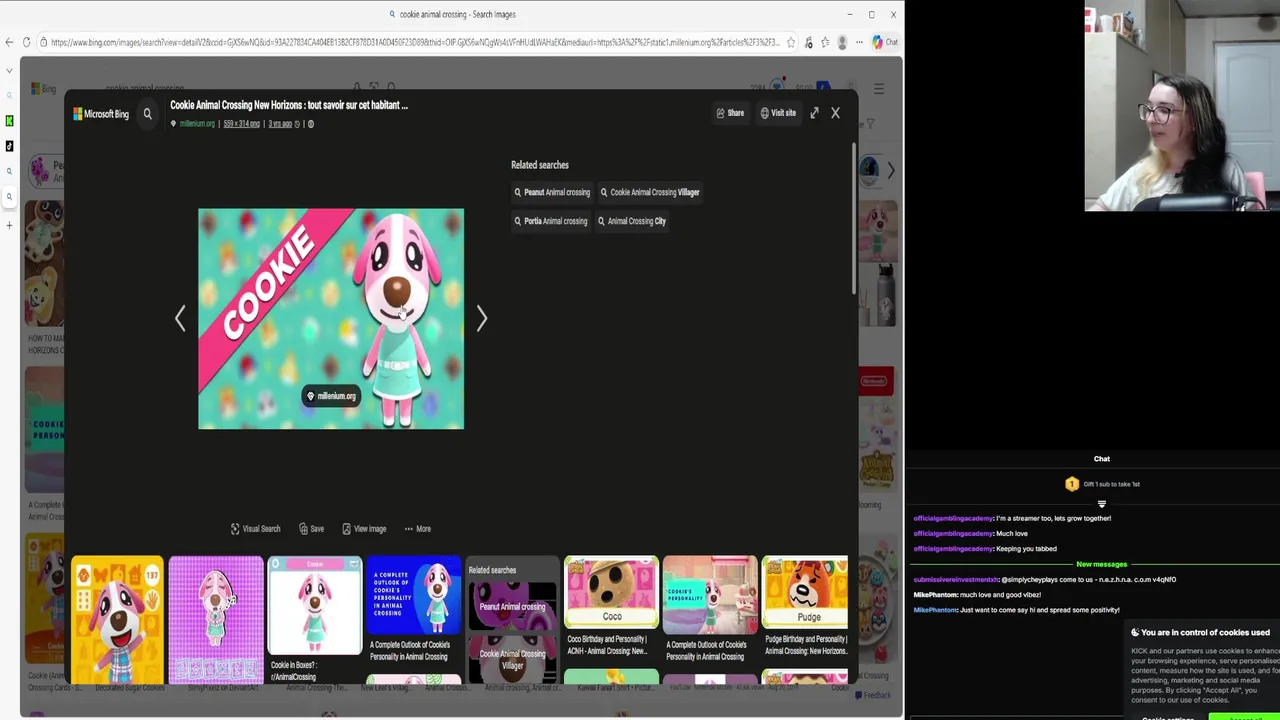Search Portia Animal crossing related chip
Image resolution: width=1280 pixels, height=720 pixels.
pyautogui.click(x=551, y=221)
